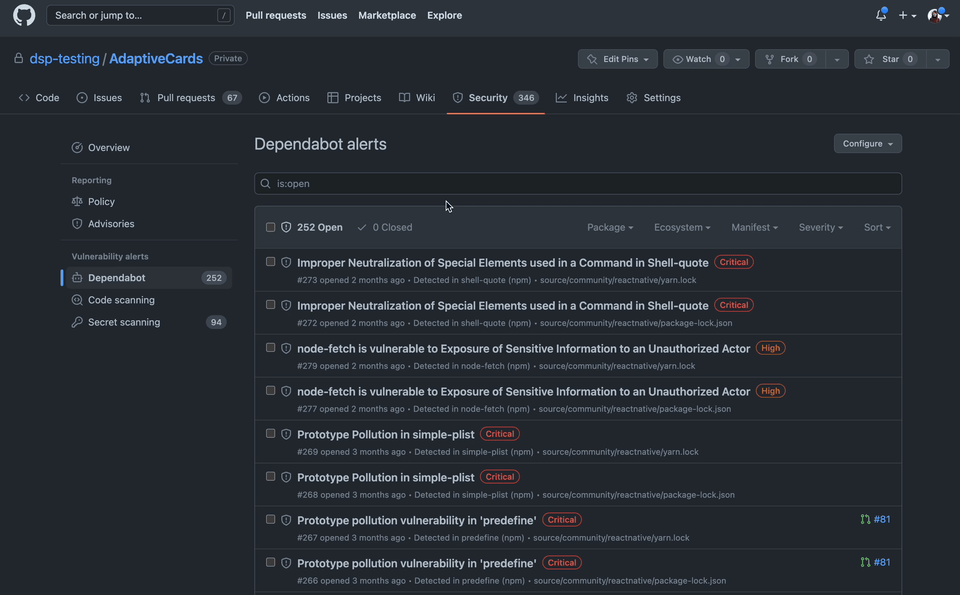Click the pull request icon on alert #267
Screen dimensions: 960x595
pyautogui.click(x=865, y=519)
